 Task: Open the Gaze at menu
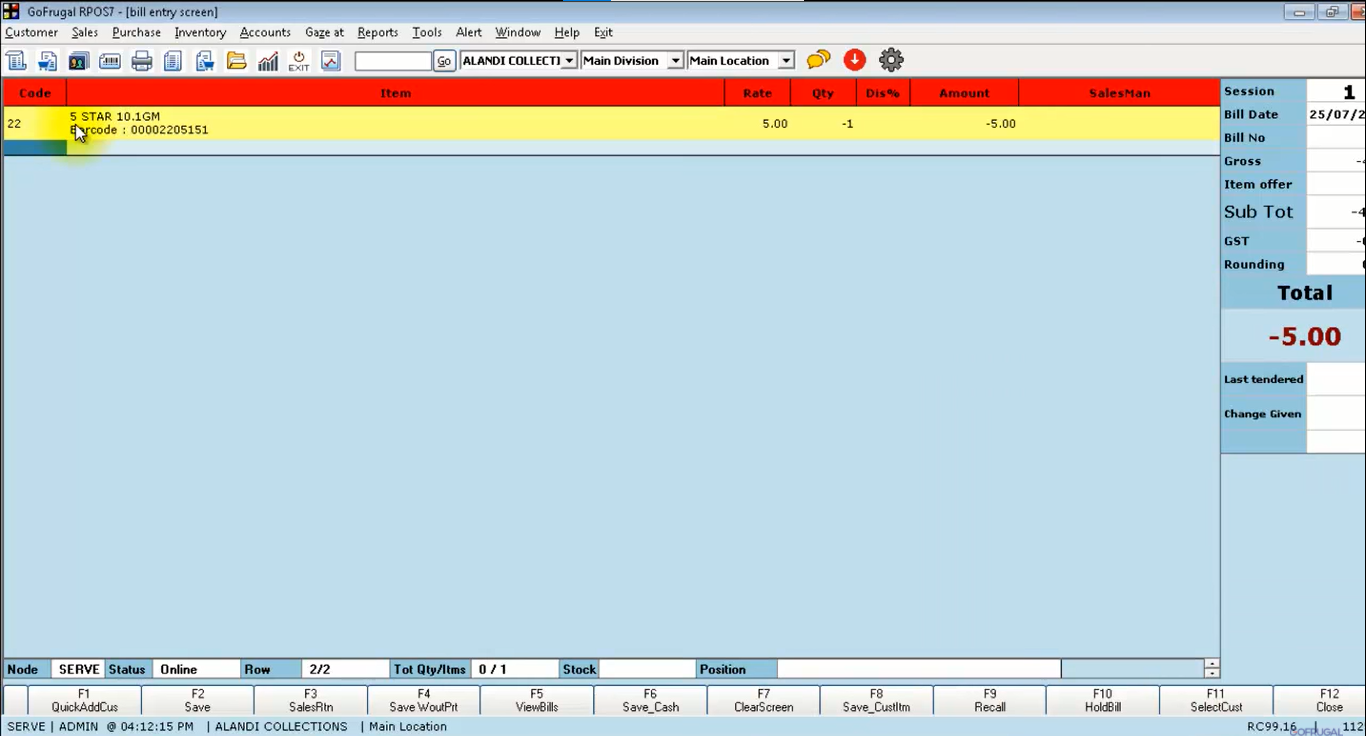pos(324,32)
